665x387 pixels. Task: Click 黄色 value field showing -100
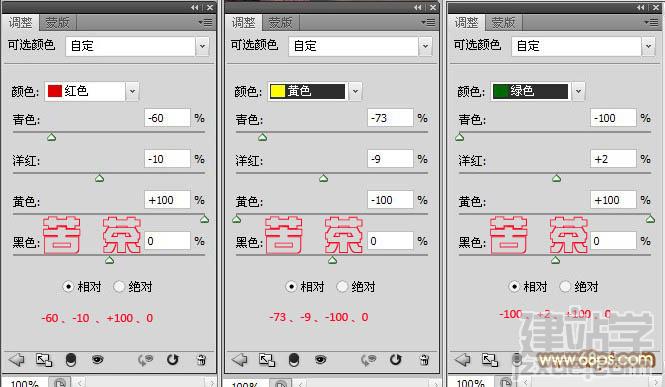(390, 200)
